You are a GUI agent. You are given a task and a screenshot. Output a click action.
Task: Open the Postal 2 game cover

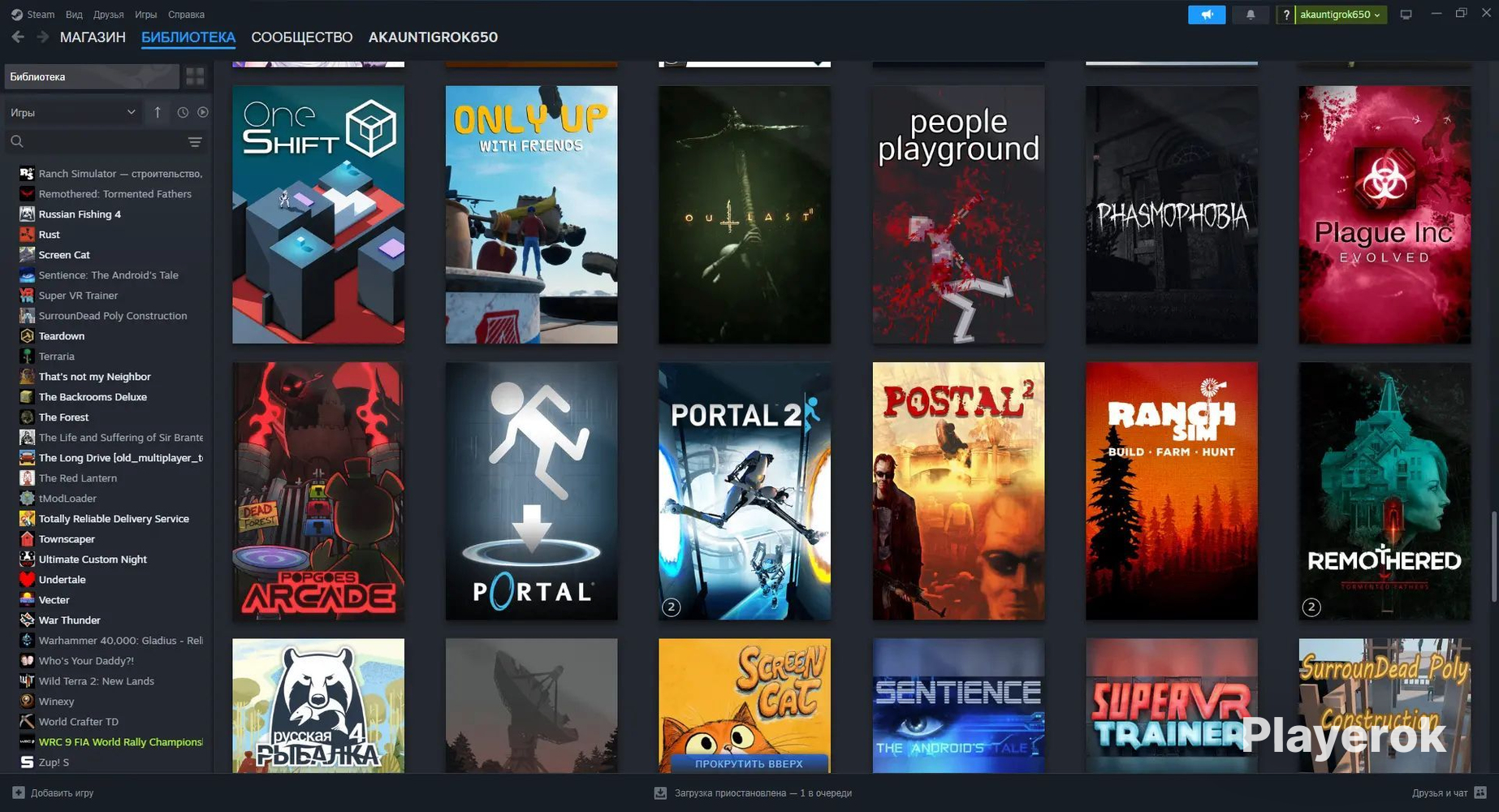point(958,491)
